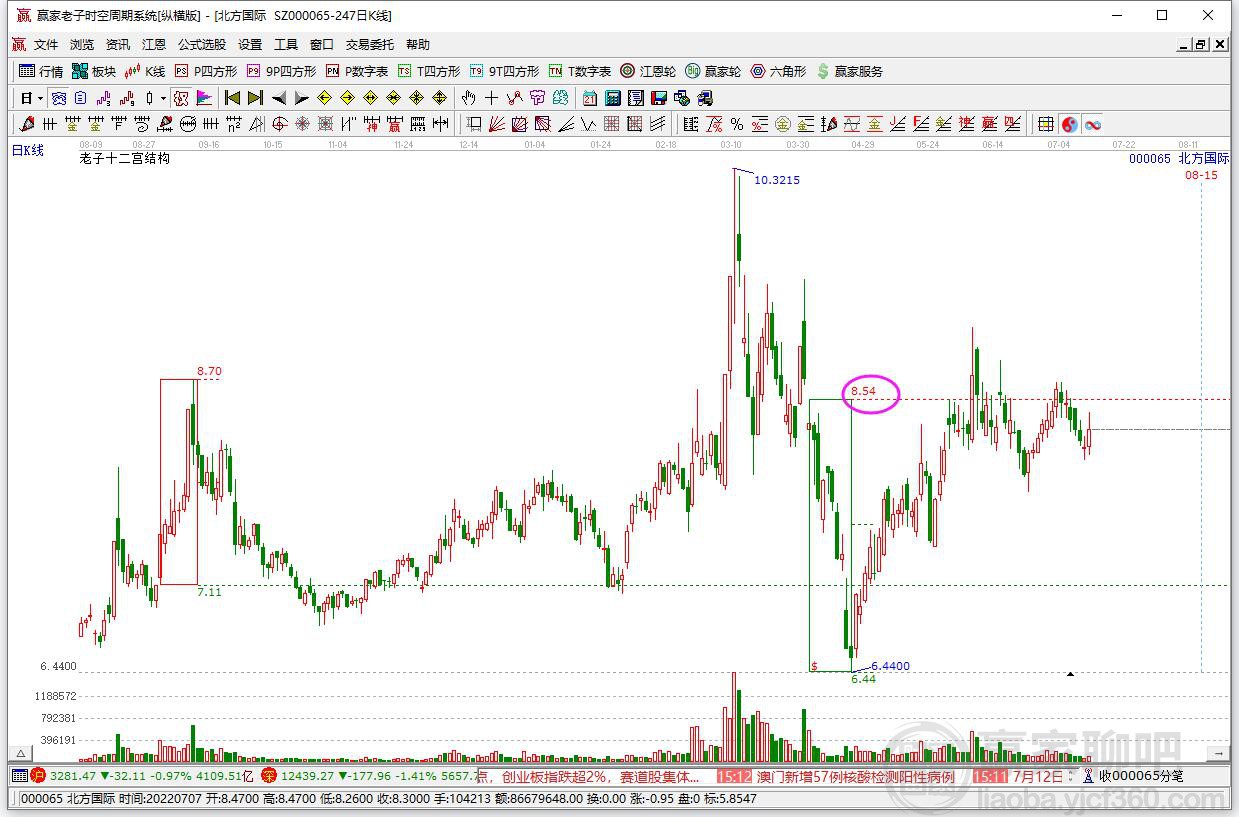Click the red zigzag wave-line icon

127,98
